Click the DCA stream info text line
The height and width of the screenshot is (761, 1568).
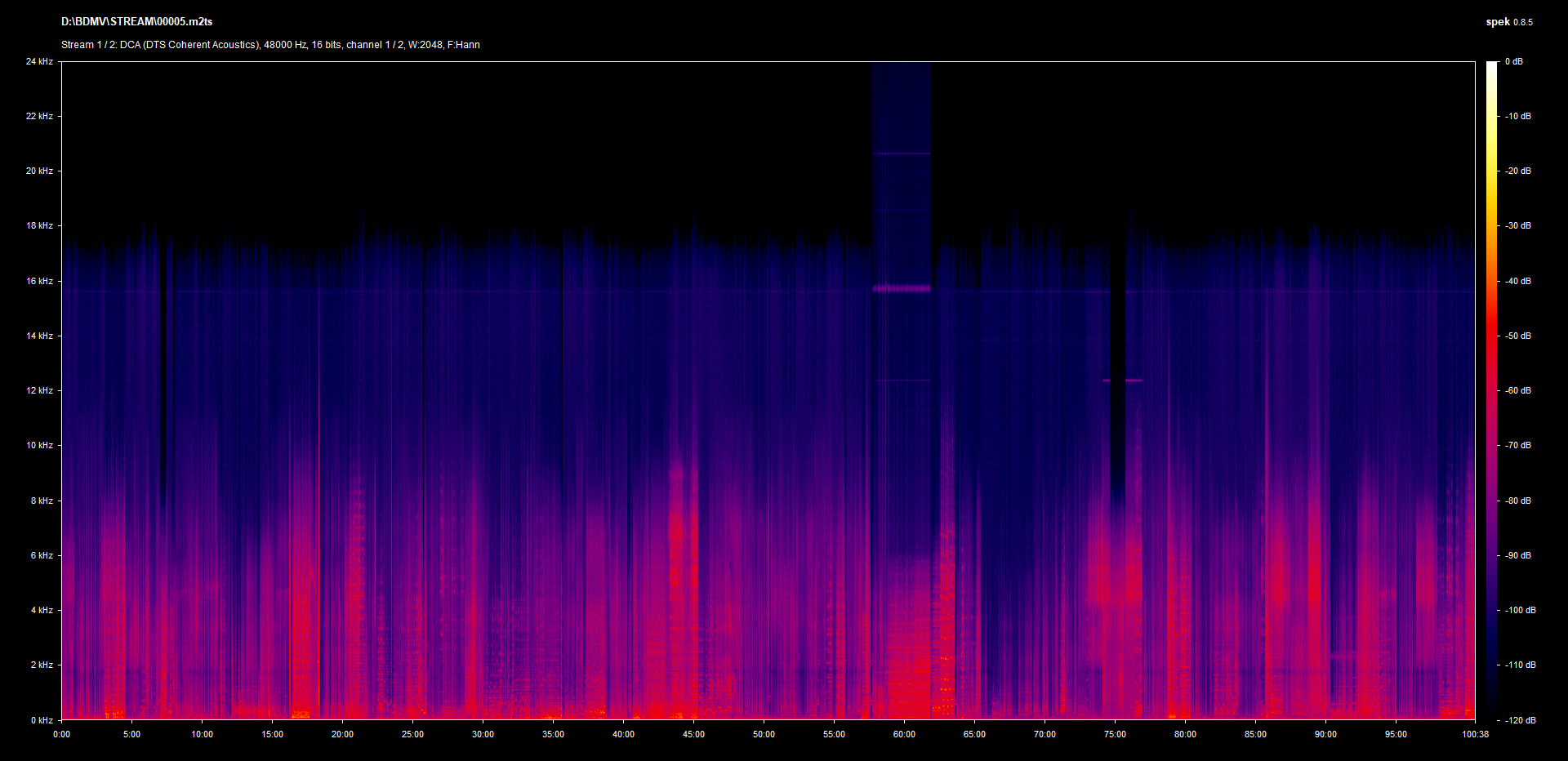click(x=270, y=45)
